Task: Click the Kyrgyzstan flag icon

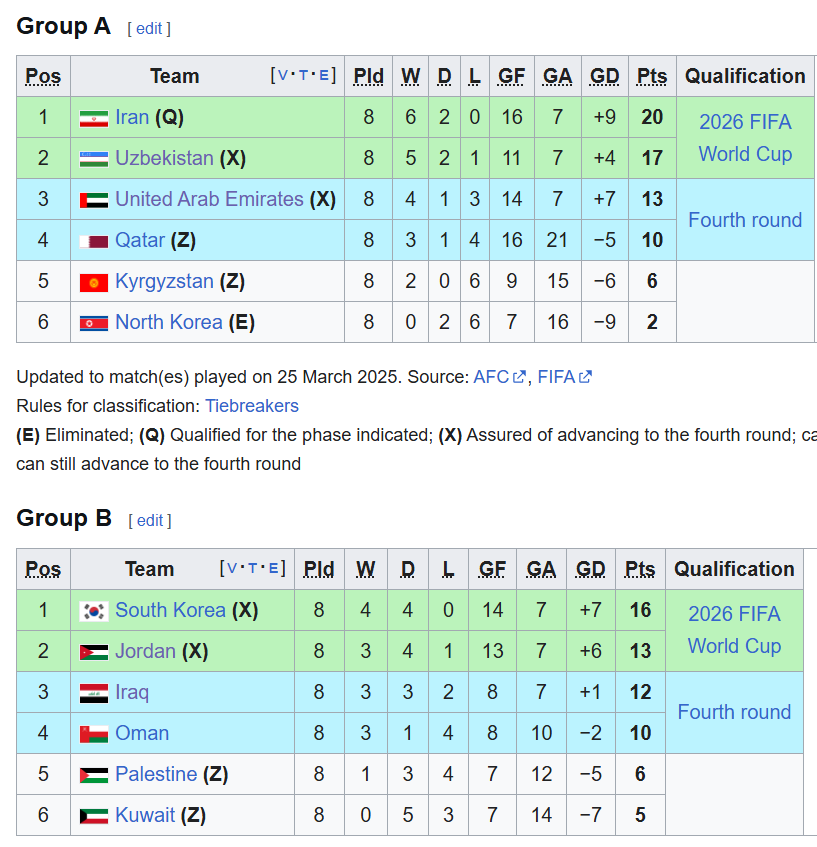Action: (93, 282)
